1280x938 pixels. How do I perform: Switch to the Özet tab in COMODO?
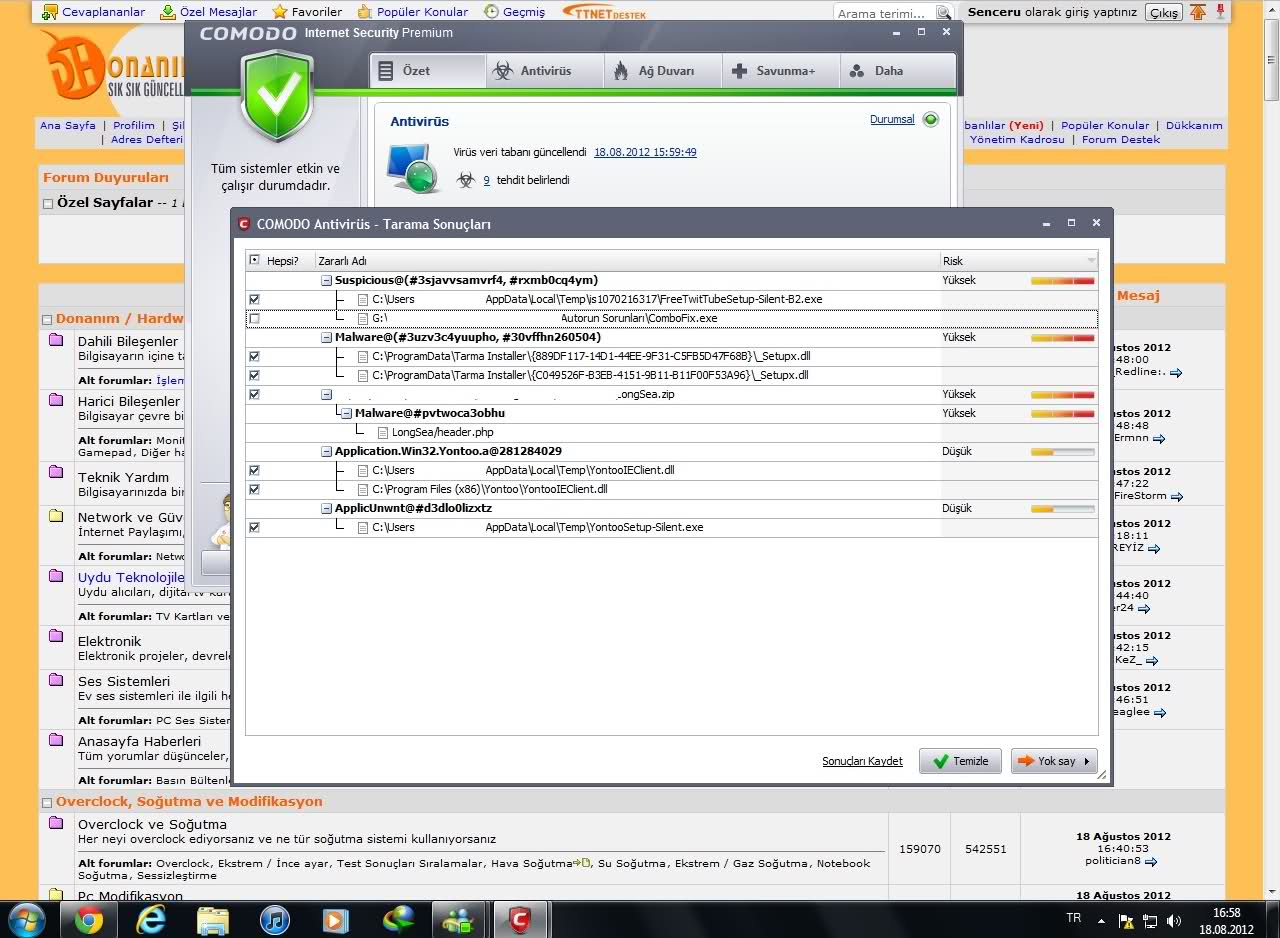tap(428, 71)
